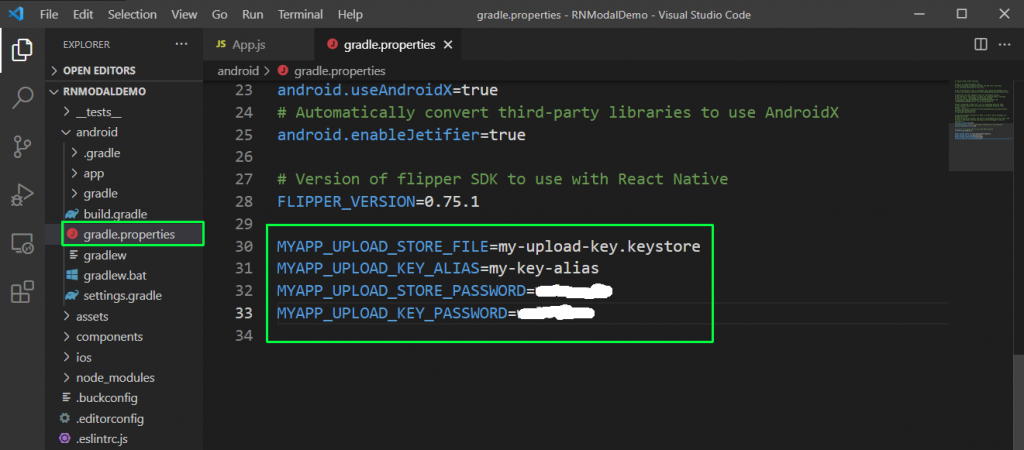Open the Explorer view in activity bar
1024x450 pixels.
tap(22, 51)
